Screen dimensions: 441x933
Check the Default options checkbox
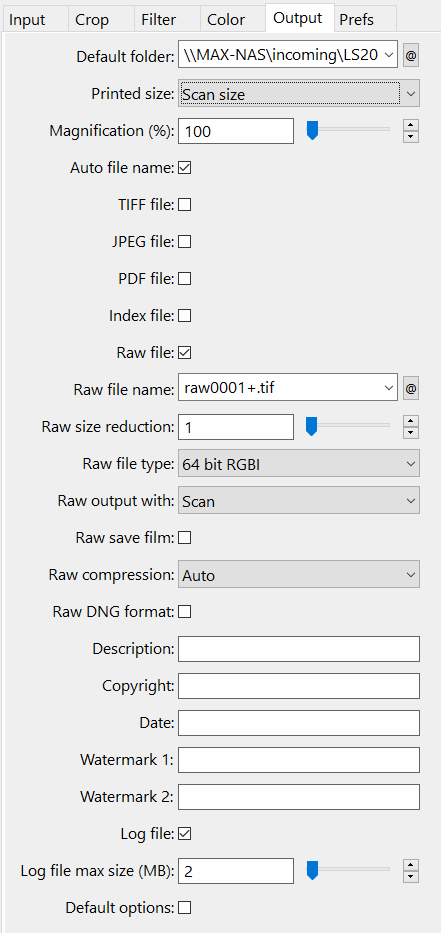tap(184, 907)
